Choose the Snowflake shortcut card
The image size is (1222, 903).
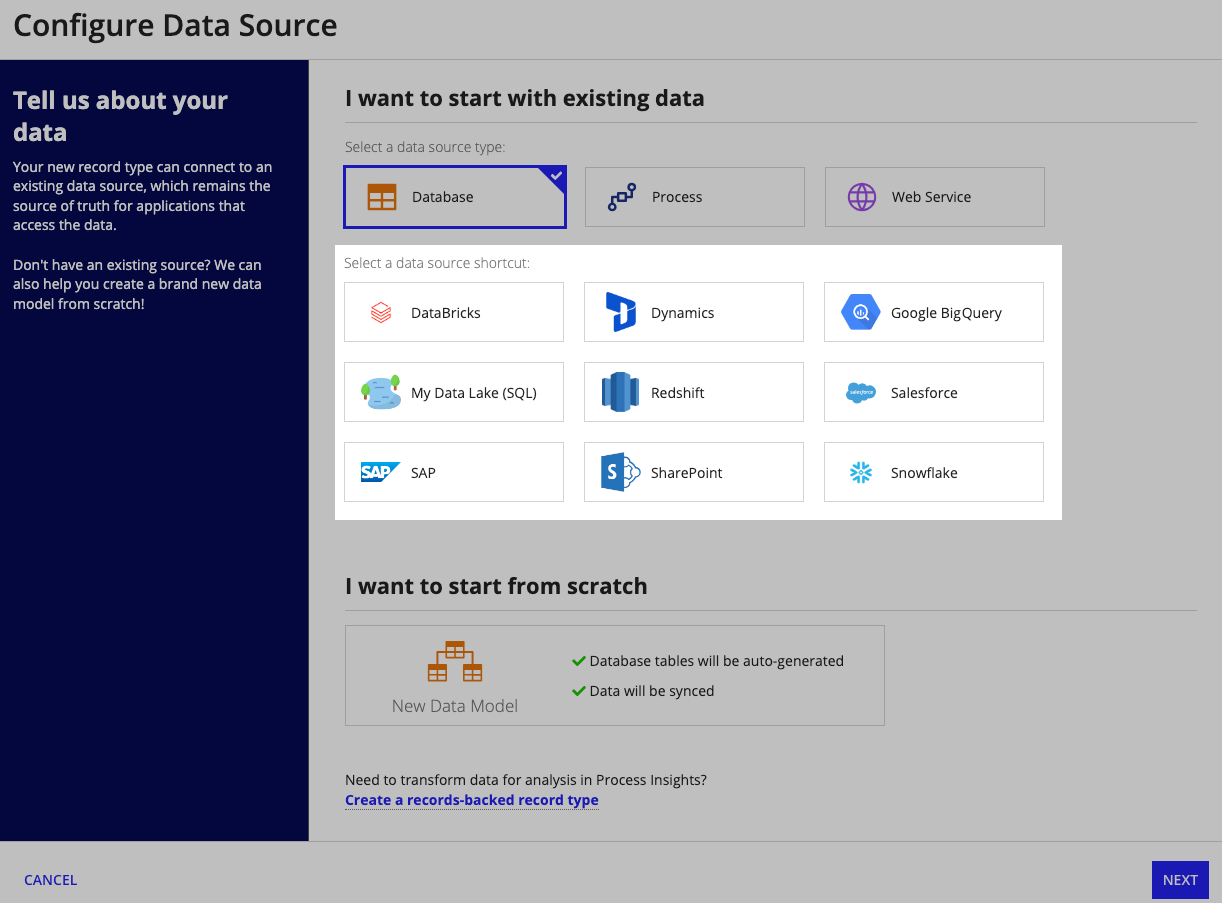pyautogui.click(x=934, y=472)
